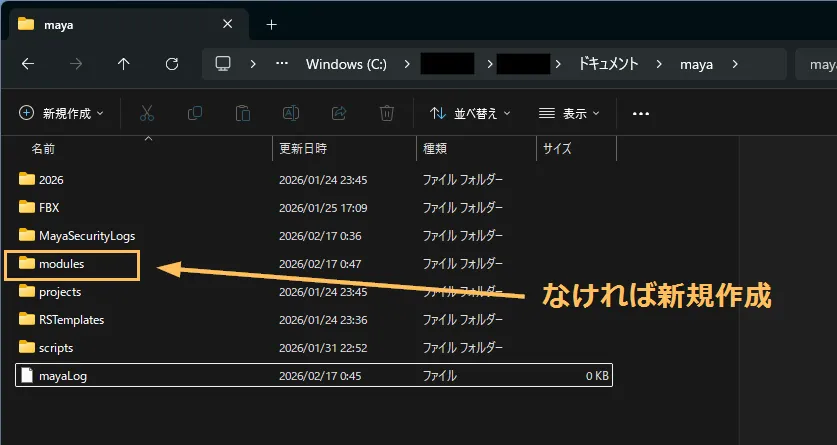The image size is (837, 445).
Task: Select the MayaSecurityLogs folder
Action: coord(86,236)
